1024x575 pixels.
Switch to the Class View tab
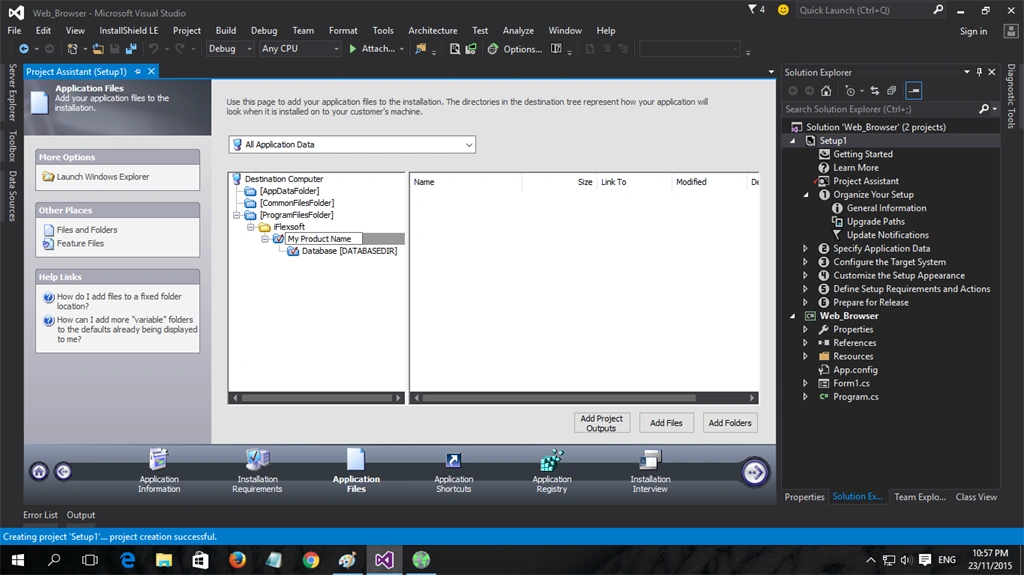(x=976, y=497)
